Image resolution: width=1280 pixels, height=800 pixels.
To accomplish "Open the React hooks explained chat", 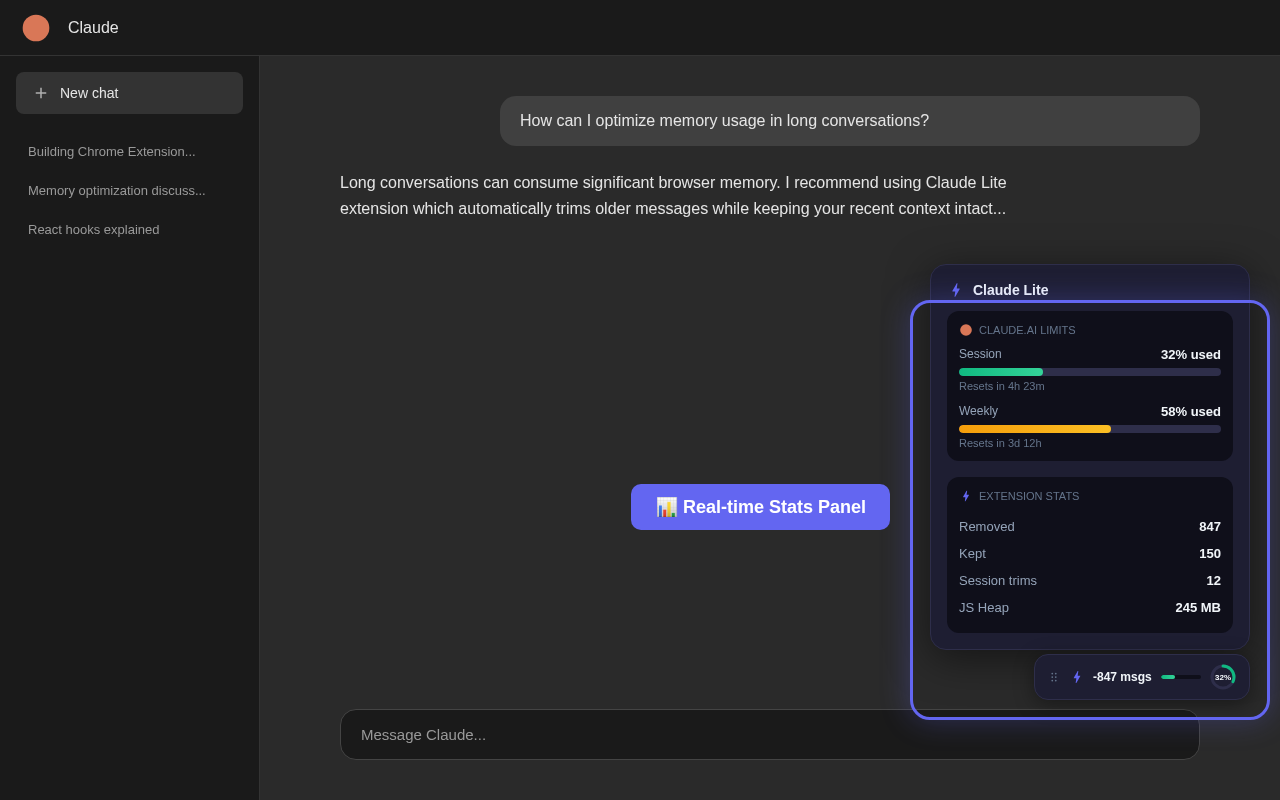I will click(x=94, y=230).
